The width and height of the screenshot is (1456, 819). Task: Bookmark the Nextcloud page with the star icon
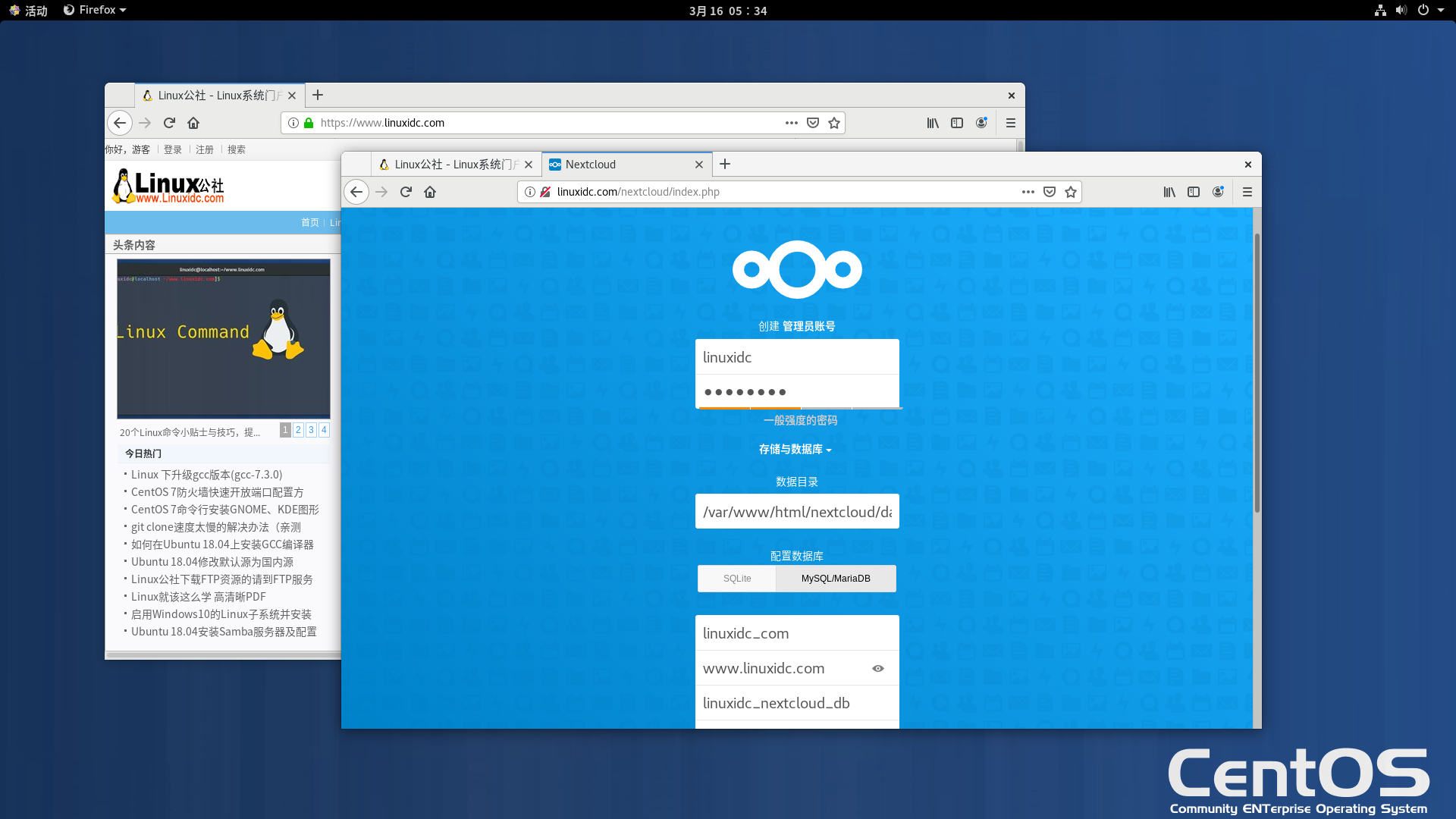[1071, 192]
